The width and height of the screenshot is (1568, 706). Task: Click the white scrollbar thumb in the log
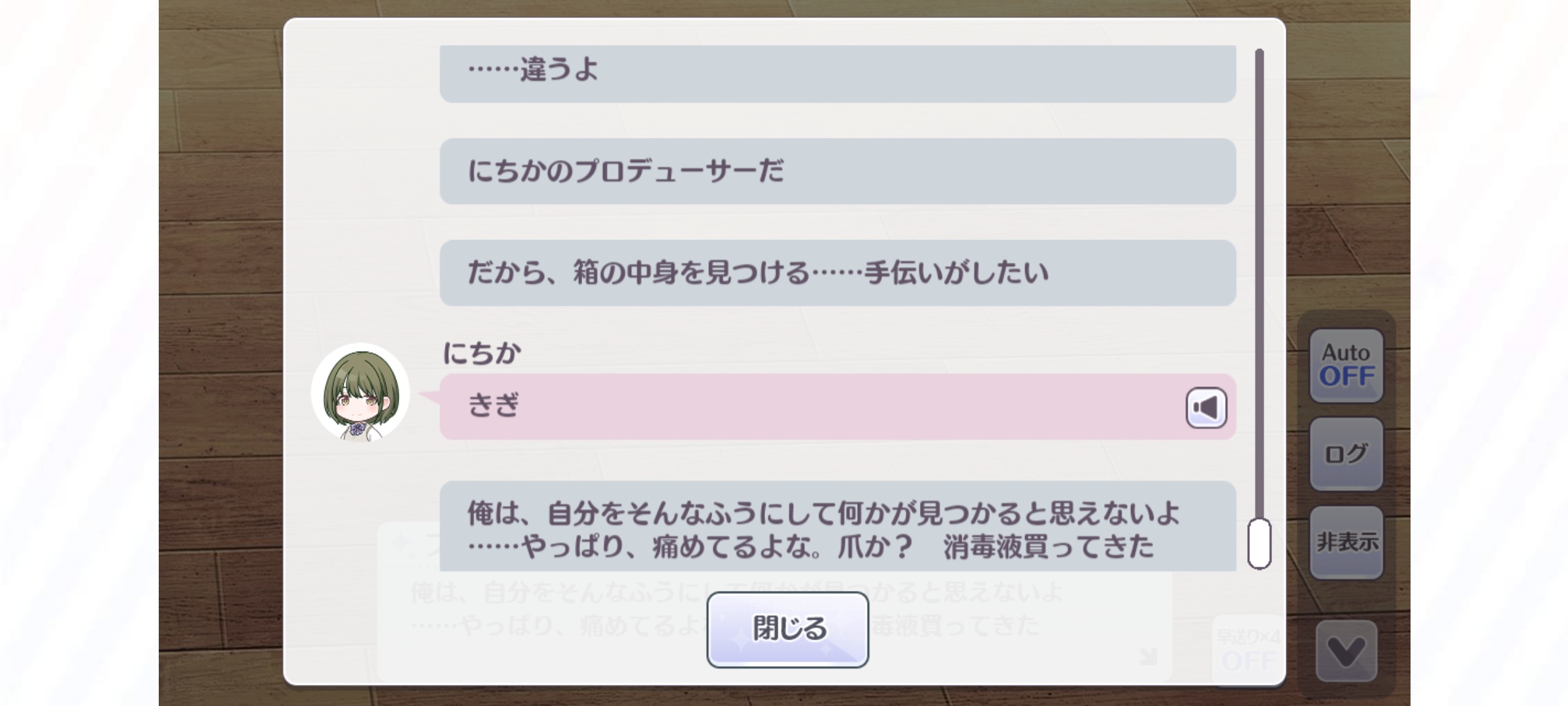click(1259, 544)
